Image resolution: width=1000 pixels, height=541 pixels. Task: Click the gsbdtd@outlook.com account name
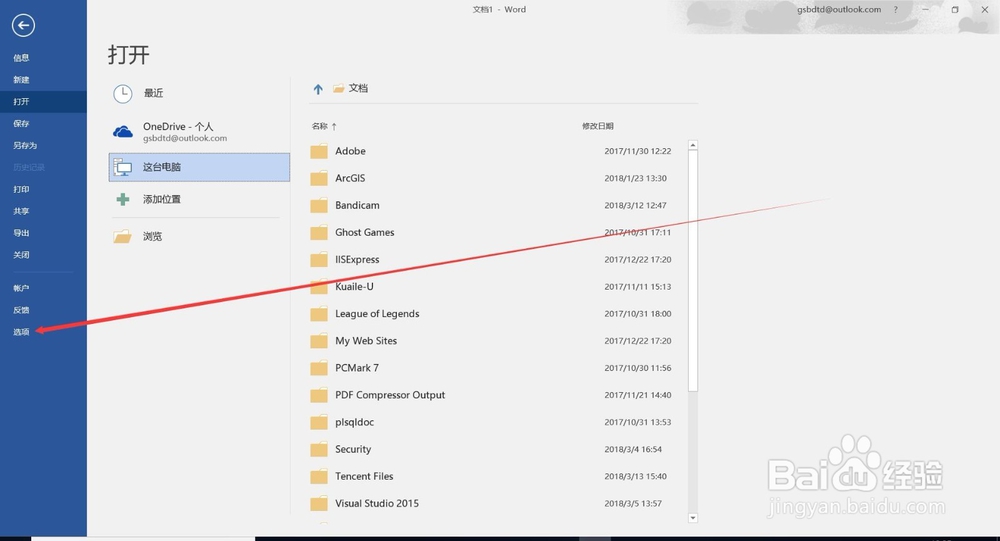coord(839,10)
